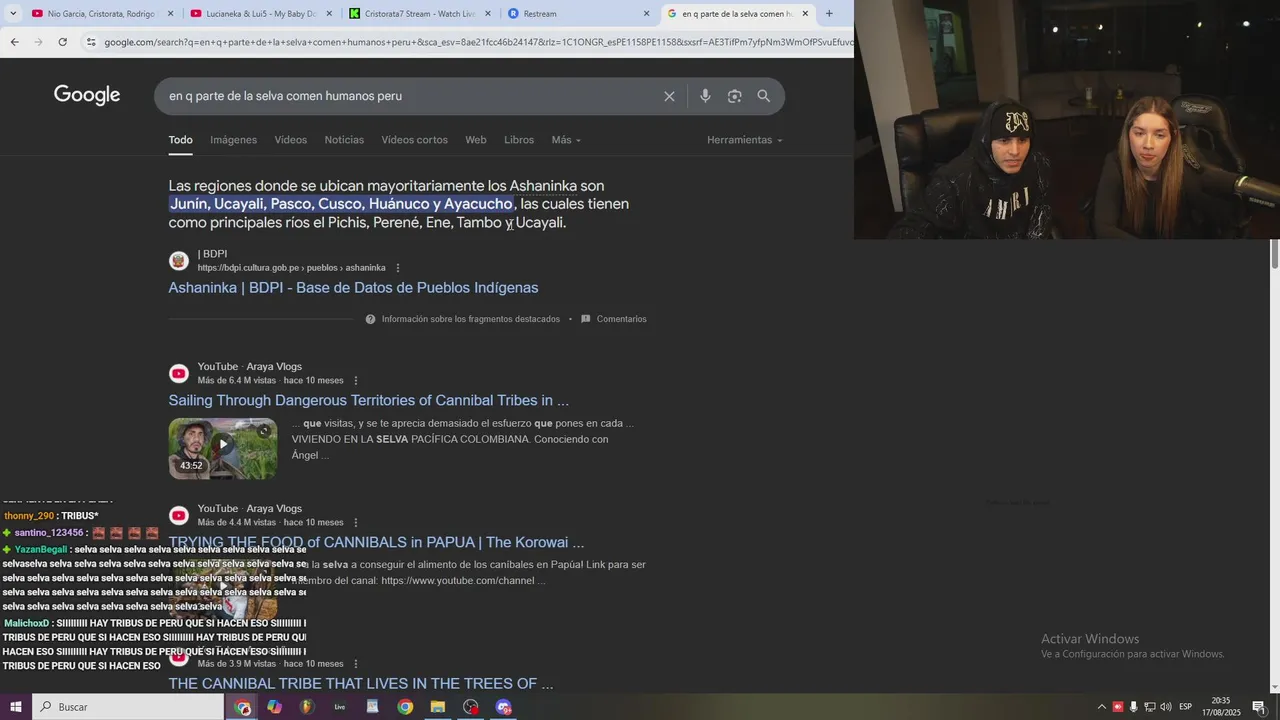View site information for the address bar
The height and width of the screenshot is (720, 1280).
pos(91,42)
